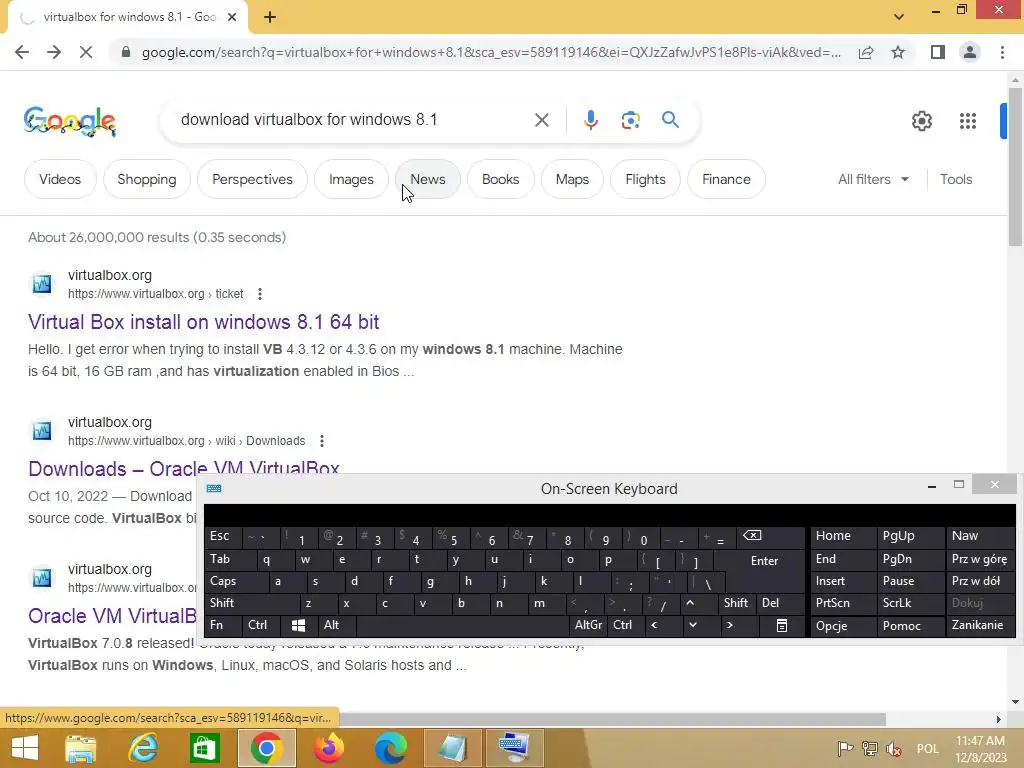Filter results by Flights
Image resolution: width=1024 pixels, height=768 pixels.
click(x=645, y=179)
